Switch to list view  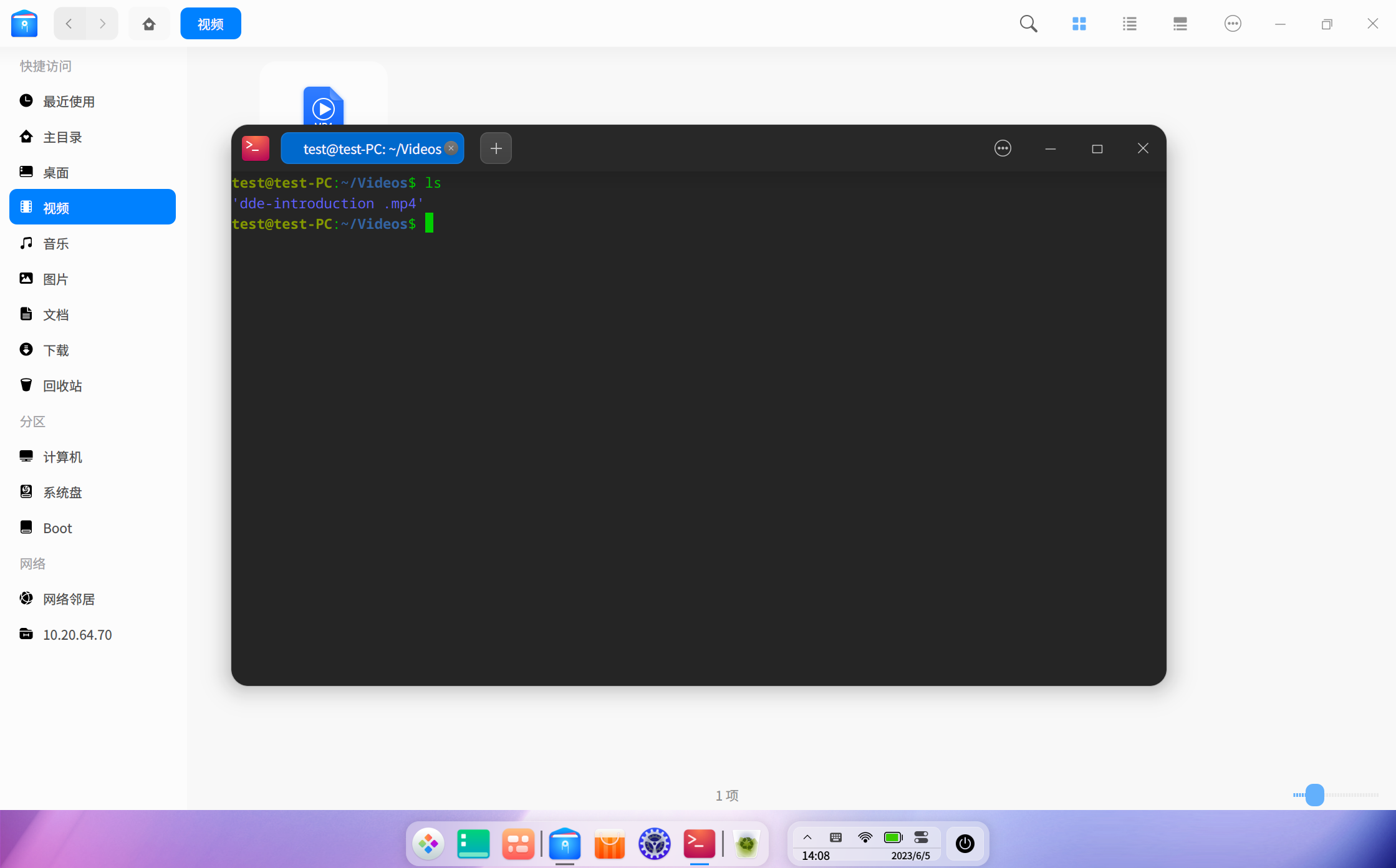coord(1130,24)
